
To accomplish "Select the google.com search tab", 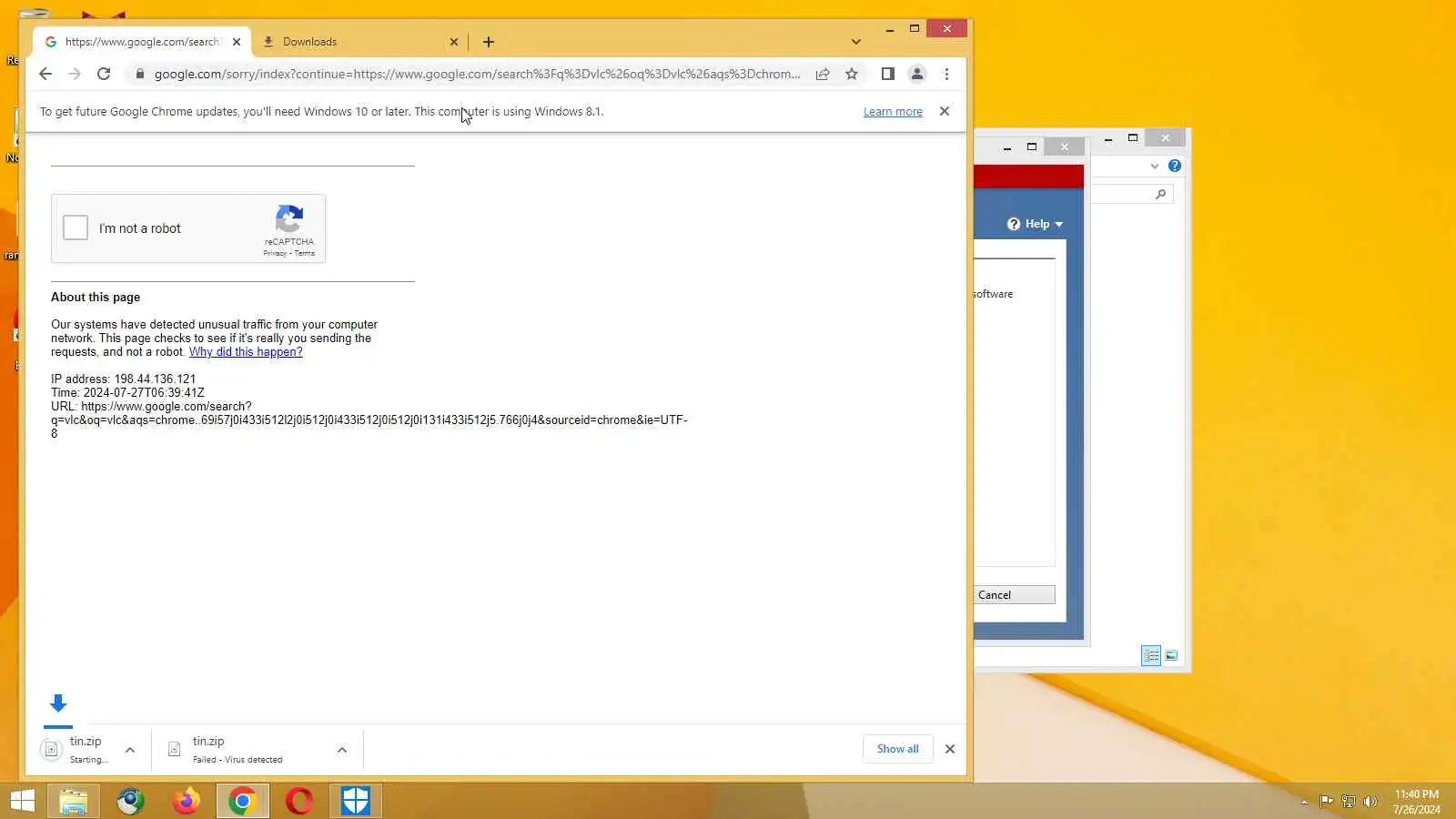I will [x=142, y=42].
